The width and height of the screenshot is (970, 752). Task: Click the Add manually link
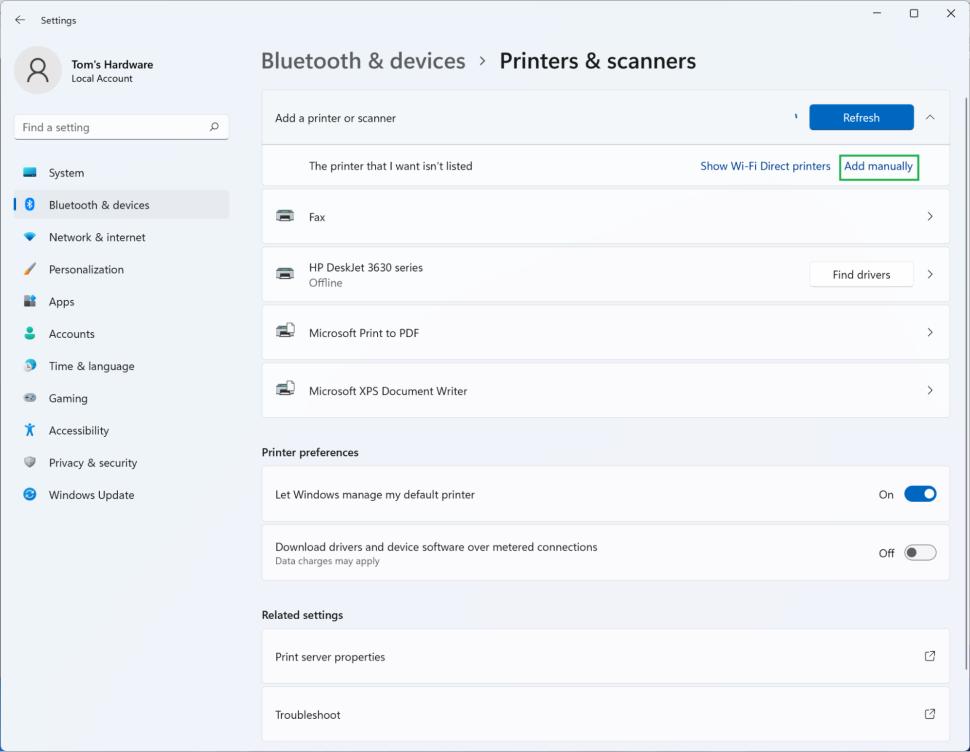[878, 166]
